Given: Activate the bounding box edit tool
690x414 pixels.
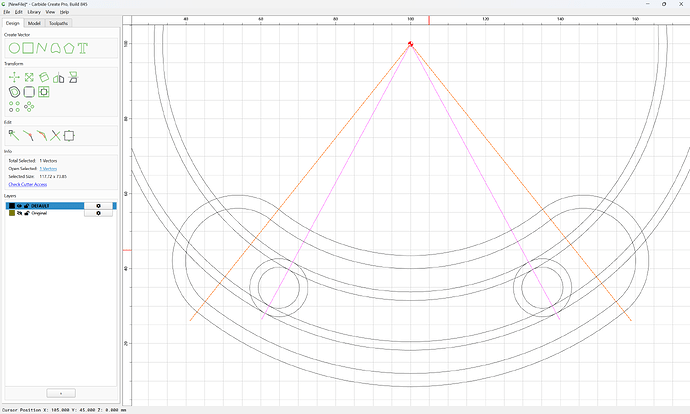Looking at the screenshot, I should tap(69, 136).
